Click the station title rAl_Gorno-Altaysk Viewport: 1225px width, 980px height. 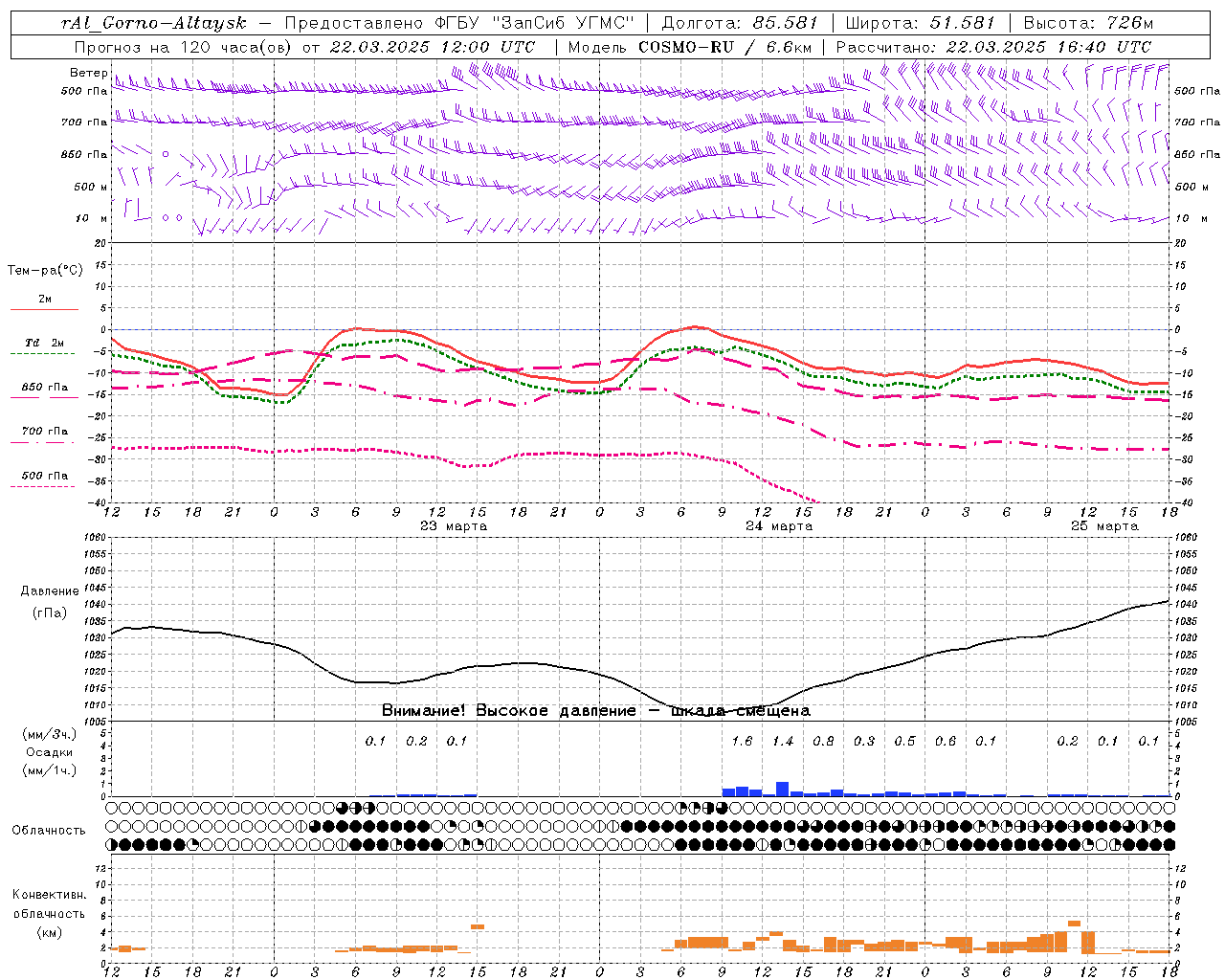153,23
